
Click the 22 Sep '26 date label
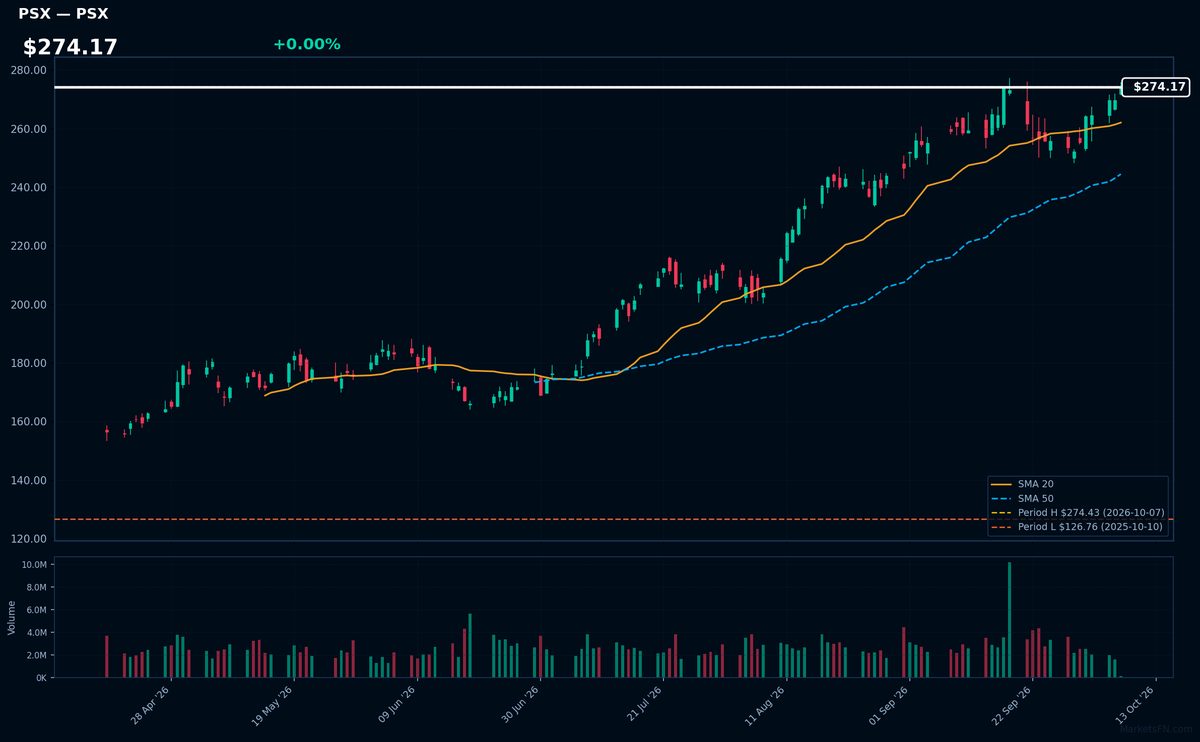tap(1012, 704)
